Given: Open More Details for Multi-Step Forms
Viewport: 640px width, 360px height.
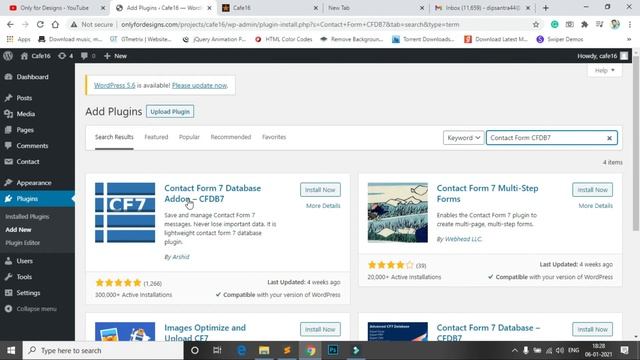Looking at the screenshot, I should tap(596, 206).
